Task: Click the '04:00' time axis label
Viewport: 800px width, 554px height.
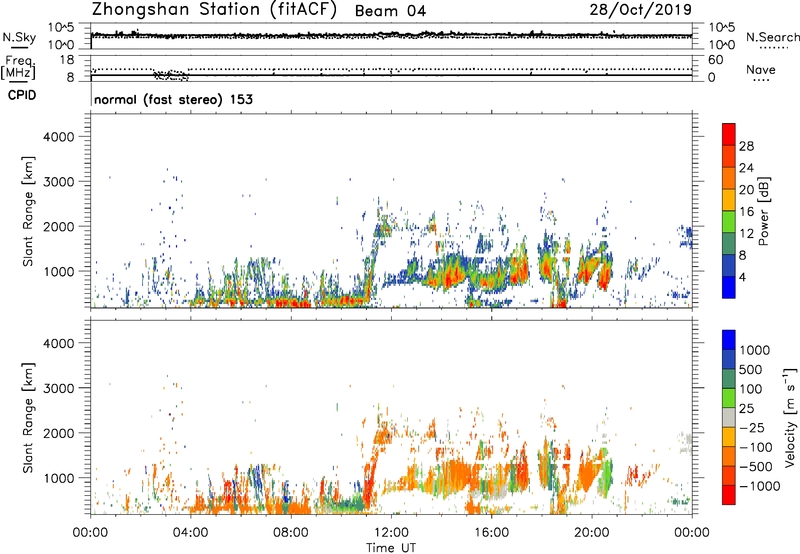Action: point(191,533)
